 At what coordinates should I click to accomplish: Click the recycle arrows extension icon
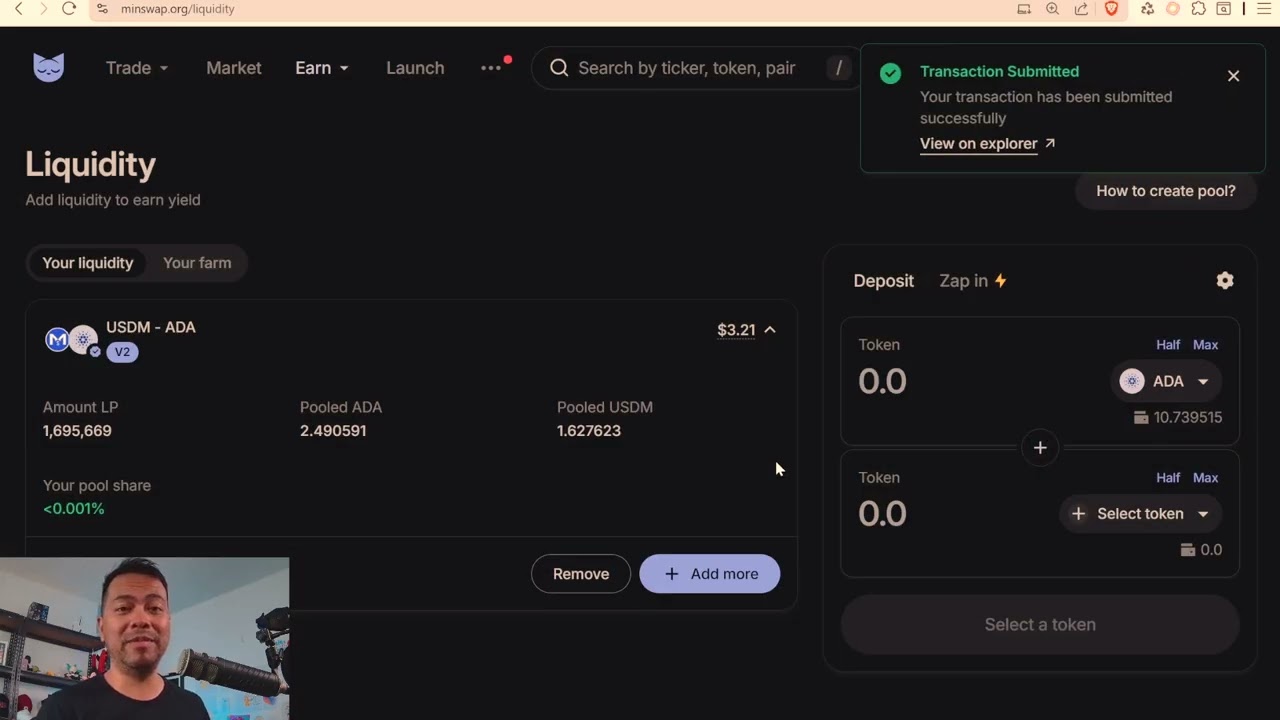point(1147,9)
